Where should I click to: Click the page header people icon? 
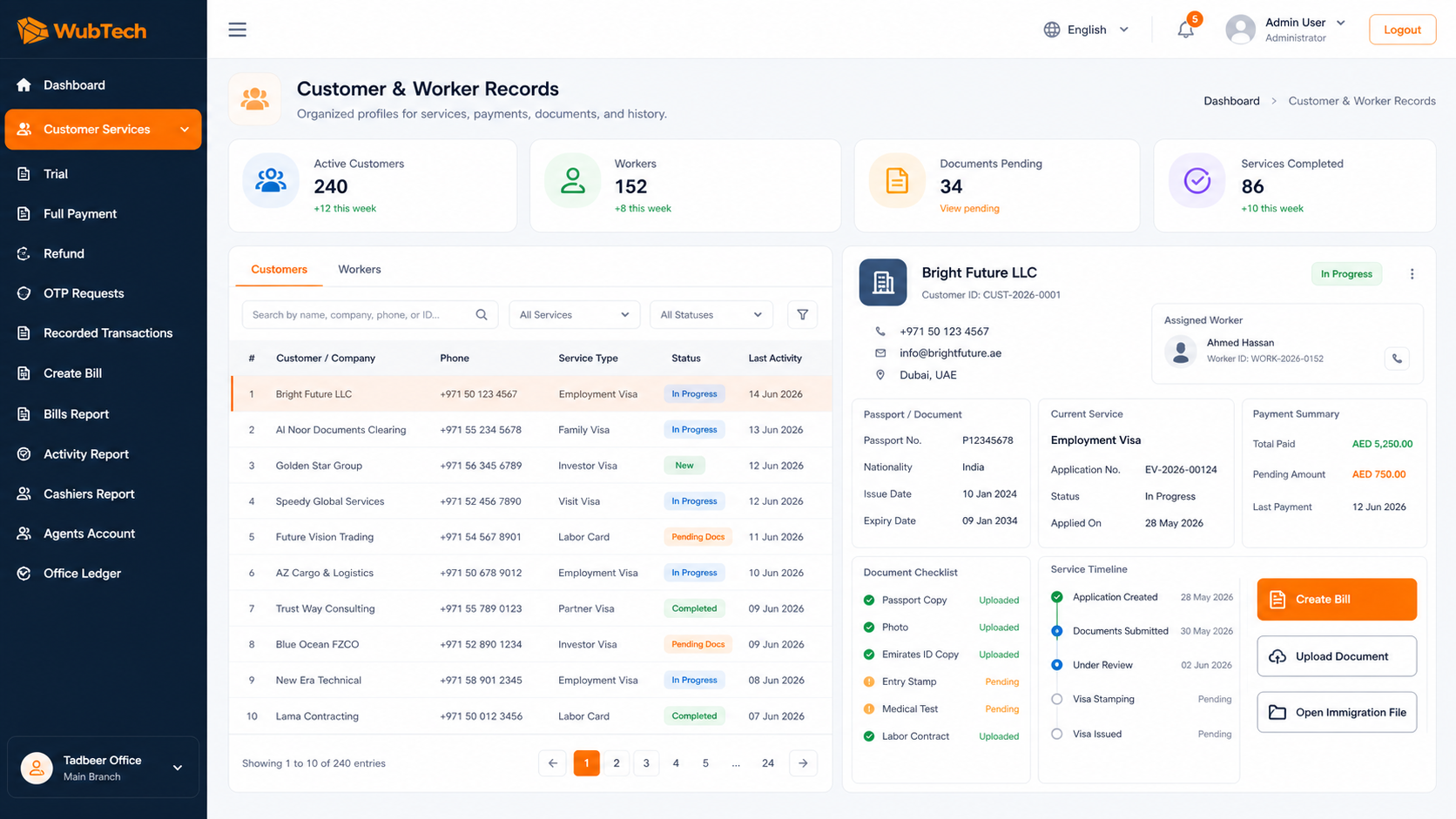pyautogui.click(x=254, y=99)
